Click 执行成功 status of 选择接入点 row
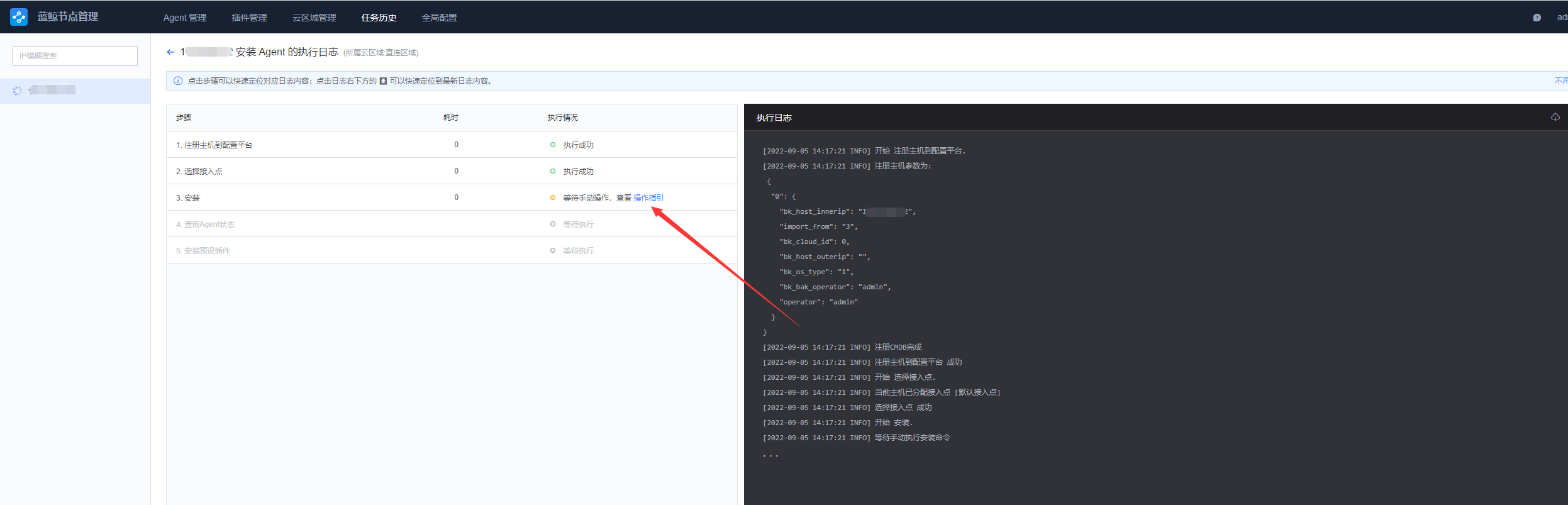Screen dimensions: 1568x505 tap(578, 172)
